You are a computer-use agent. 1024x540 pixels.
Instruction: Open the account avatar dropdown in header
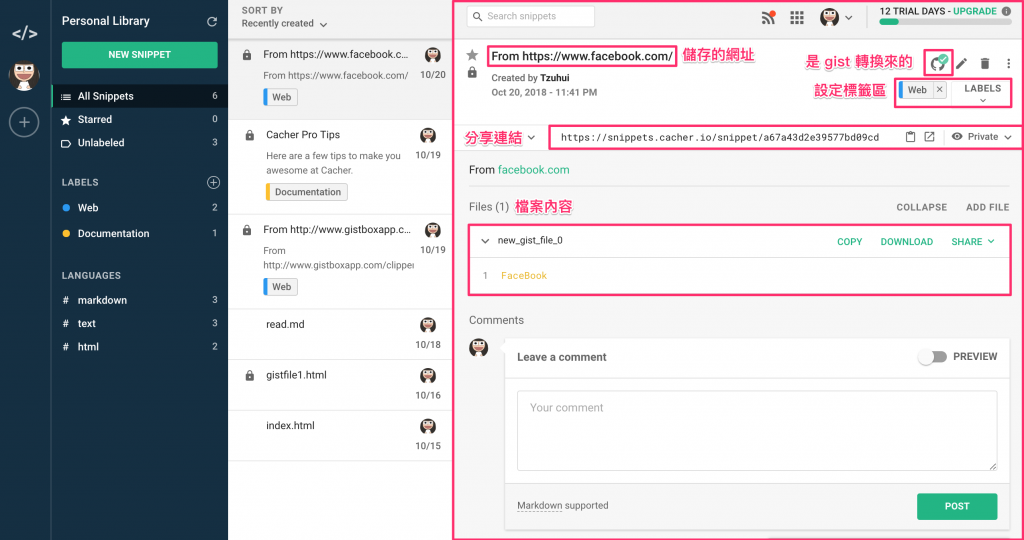pyautogui.click(x=837, y=18)
